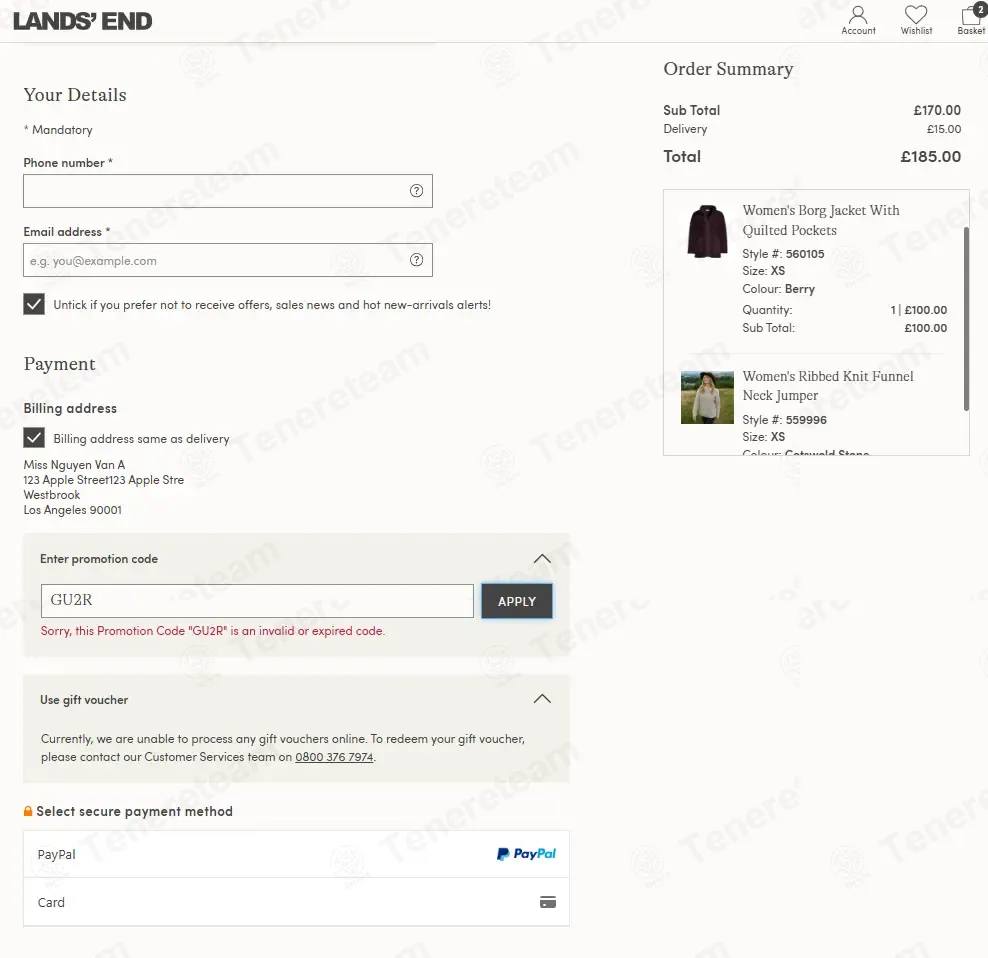Image resolution: width=988 pixels, height=958 pixels.
Task: Select PayPal as payment method
Action: (x=296, y=854)
